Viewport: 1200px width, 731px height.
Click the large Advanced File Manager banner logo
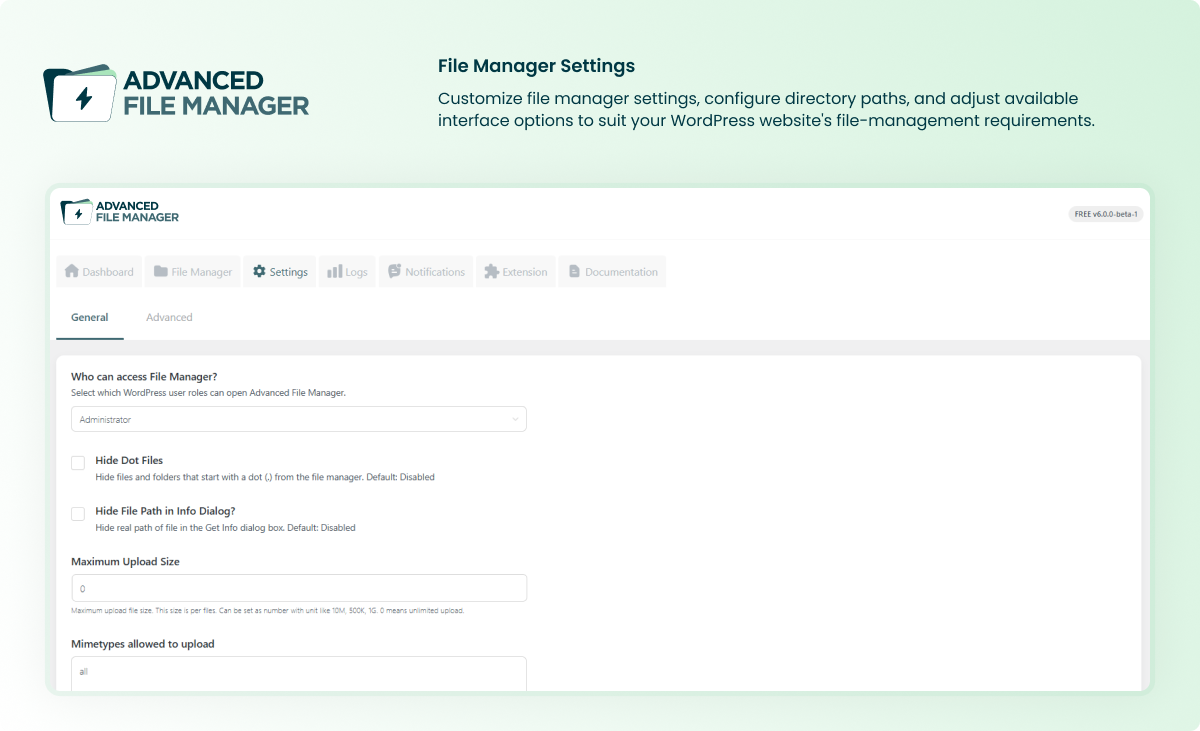[177, 93]
